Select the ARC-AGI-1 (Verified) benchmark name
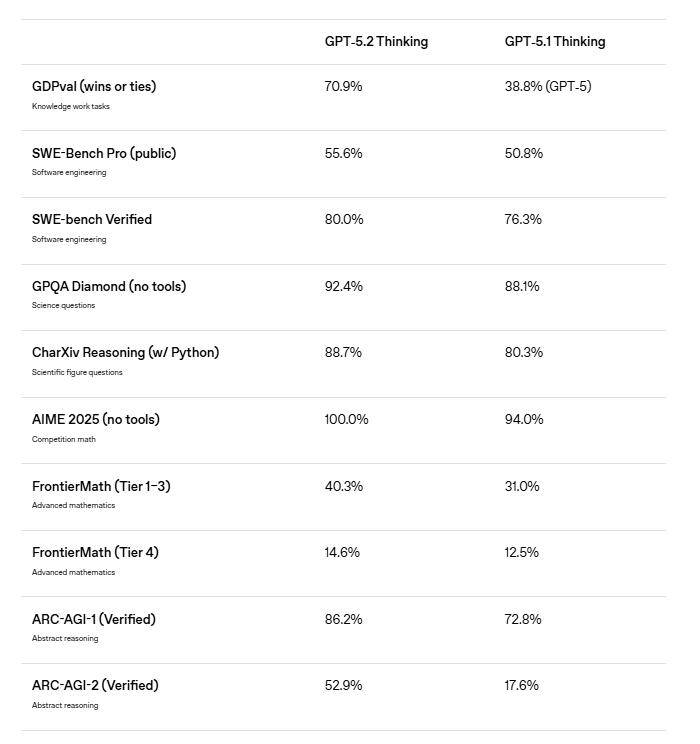The height and width of the screenshot is (744, 700). coord(94,620)
